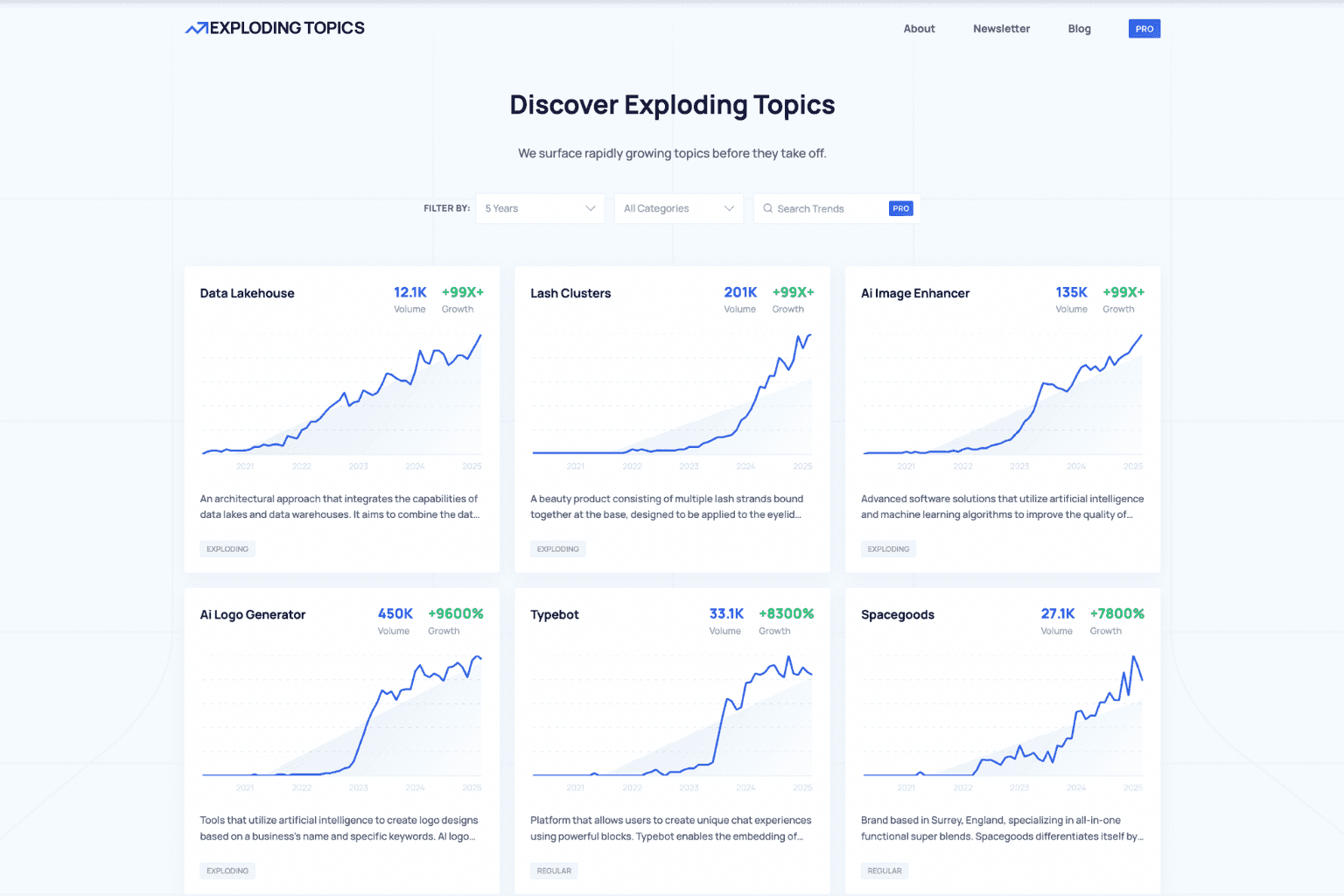The width and height of the screenshot is (1344, 896).
Task: Click the FILTER BY label
Action: (x=446, y=208)
